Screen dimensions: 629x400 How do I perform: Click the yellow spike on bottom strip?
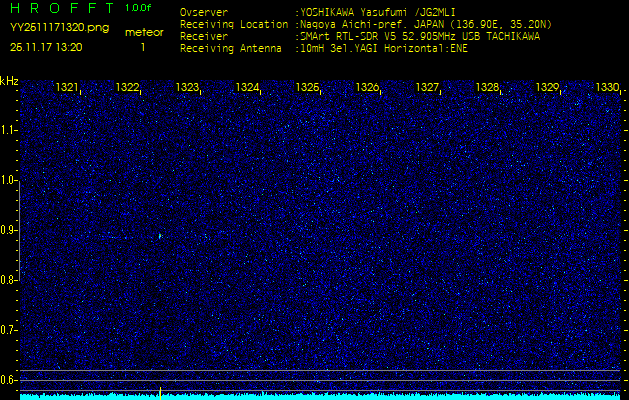pos(160,391)
